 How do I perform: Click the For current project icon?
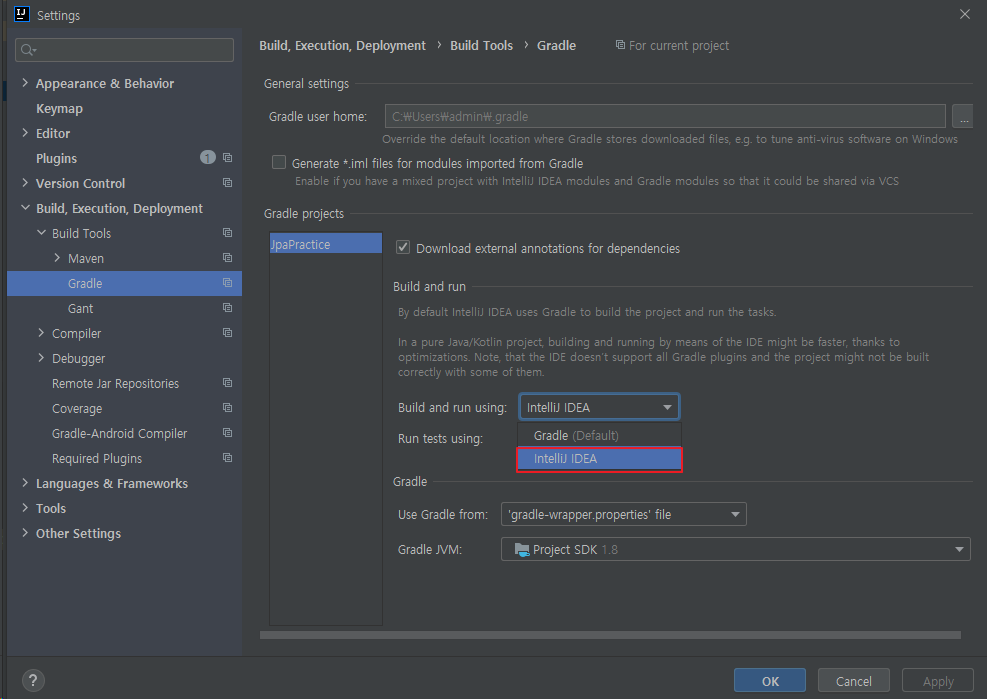(x=620, y=45)
